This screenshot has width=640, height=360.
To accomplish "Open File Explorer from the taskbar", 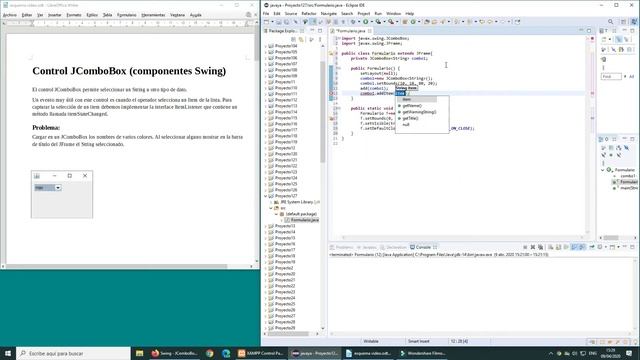I will [x=140, y=353].
